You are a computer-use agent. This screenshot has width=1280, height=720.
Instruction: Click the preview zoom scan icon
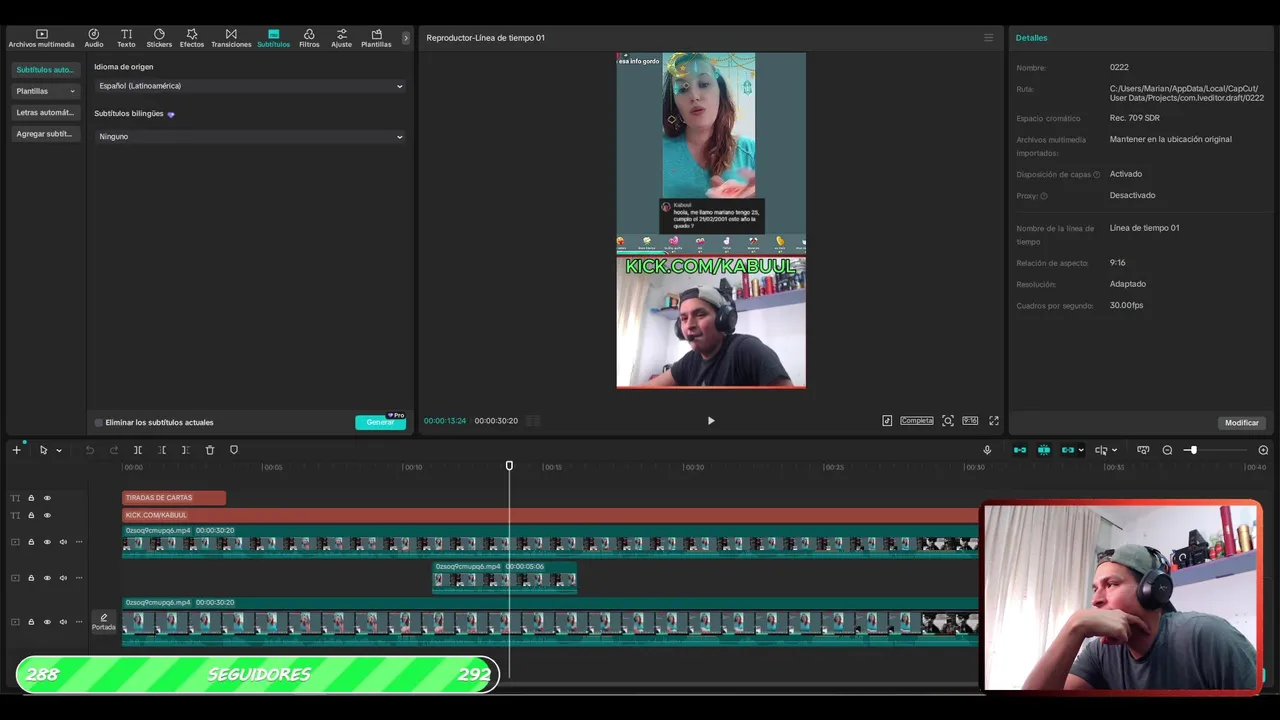947,421
